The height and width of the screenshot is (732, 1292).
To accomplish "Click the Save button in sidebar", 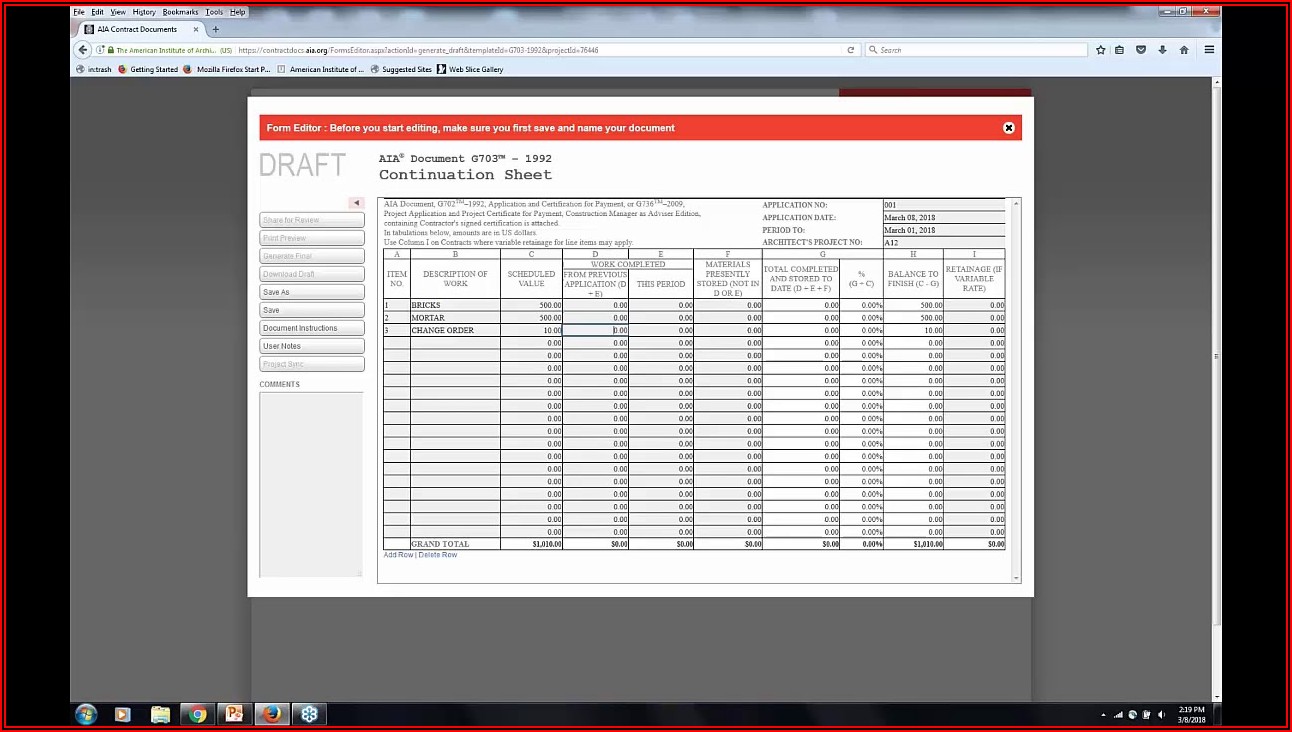I will click(311, 310).
